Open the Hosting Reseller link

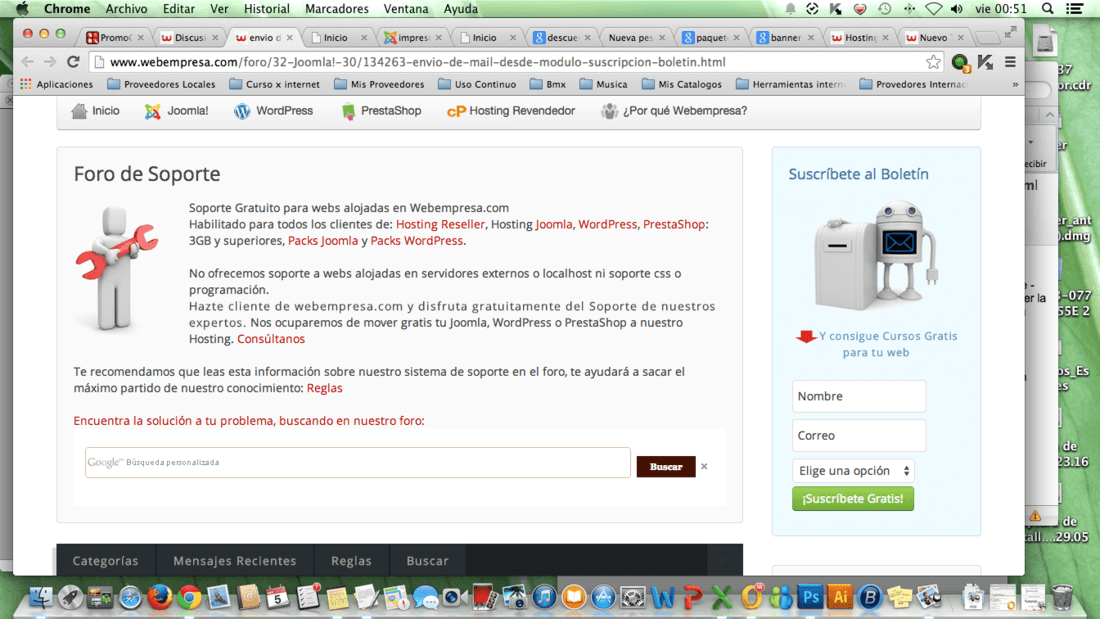[x=440, y=224]
